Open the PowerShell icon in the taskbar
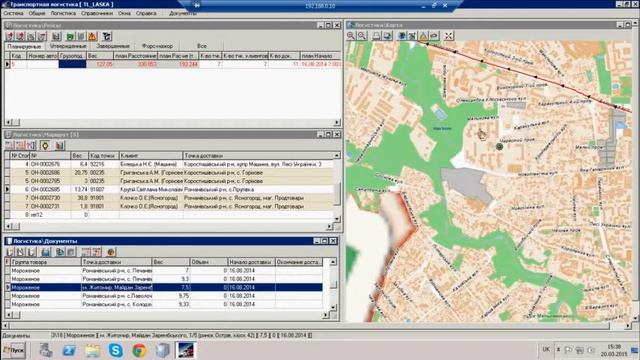 coord(69,350)
